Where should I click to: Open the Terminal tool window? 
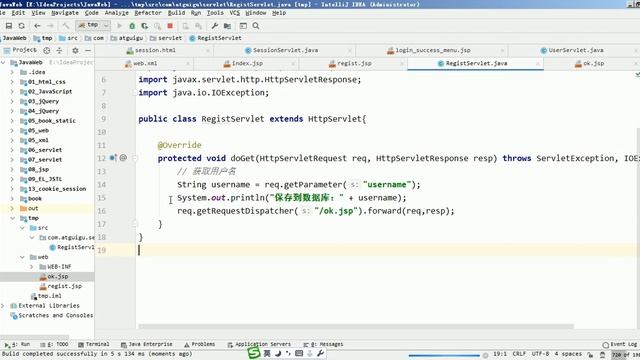(93, 344)
